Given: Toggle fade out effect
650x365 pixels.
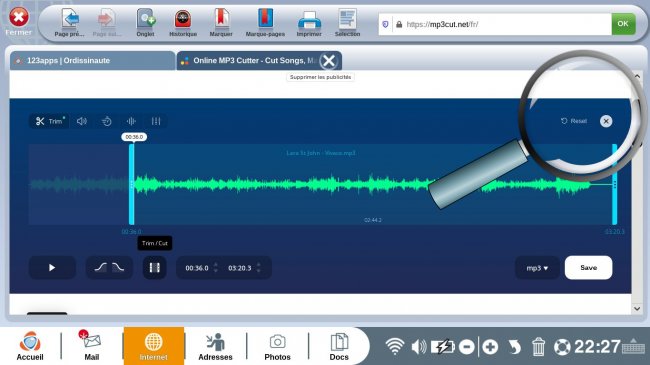Looking at the screenshot, I should tap(118, 268).
